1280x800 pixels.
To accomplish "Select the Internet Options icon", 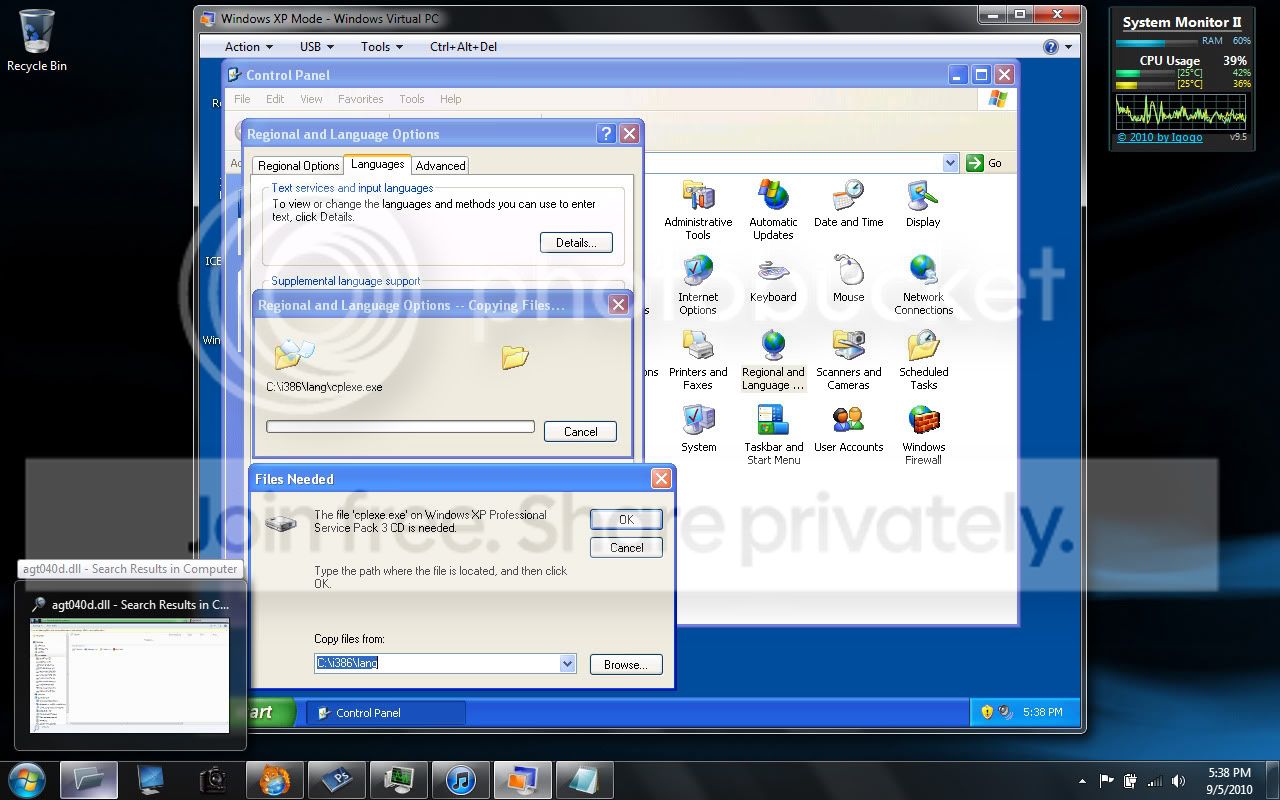I will point(698,285).
